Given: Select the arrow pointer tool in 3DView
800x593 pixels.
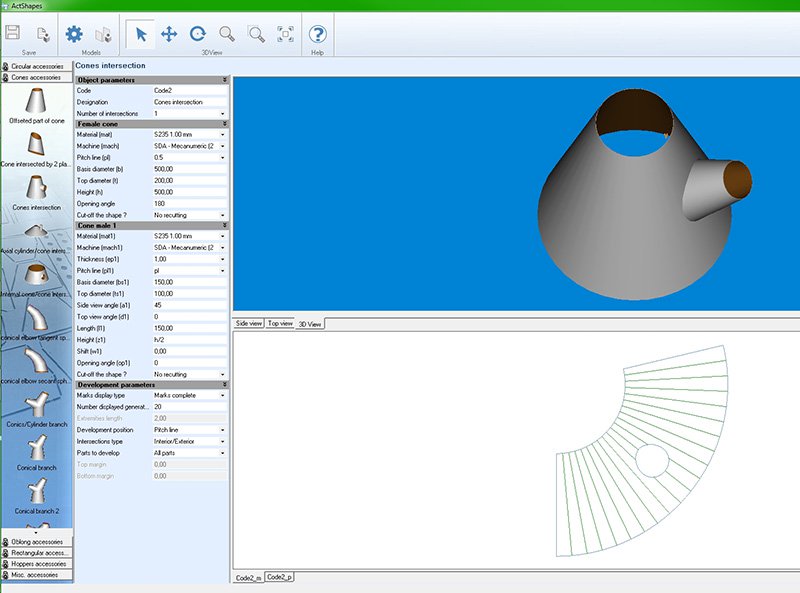Looking at the screenshot, I should point(141,33).
